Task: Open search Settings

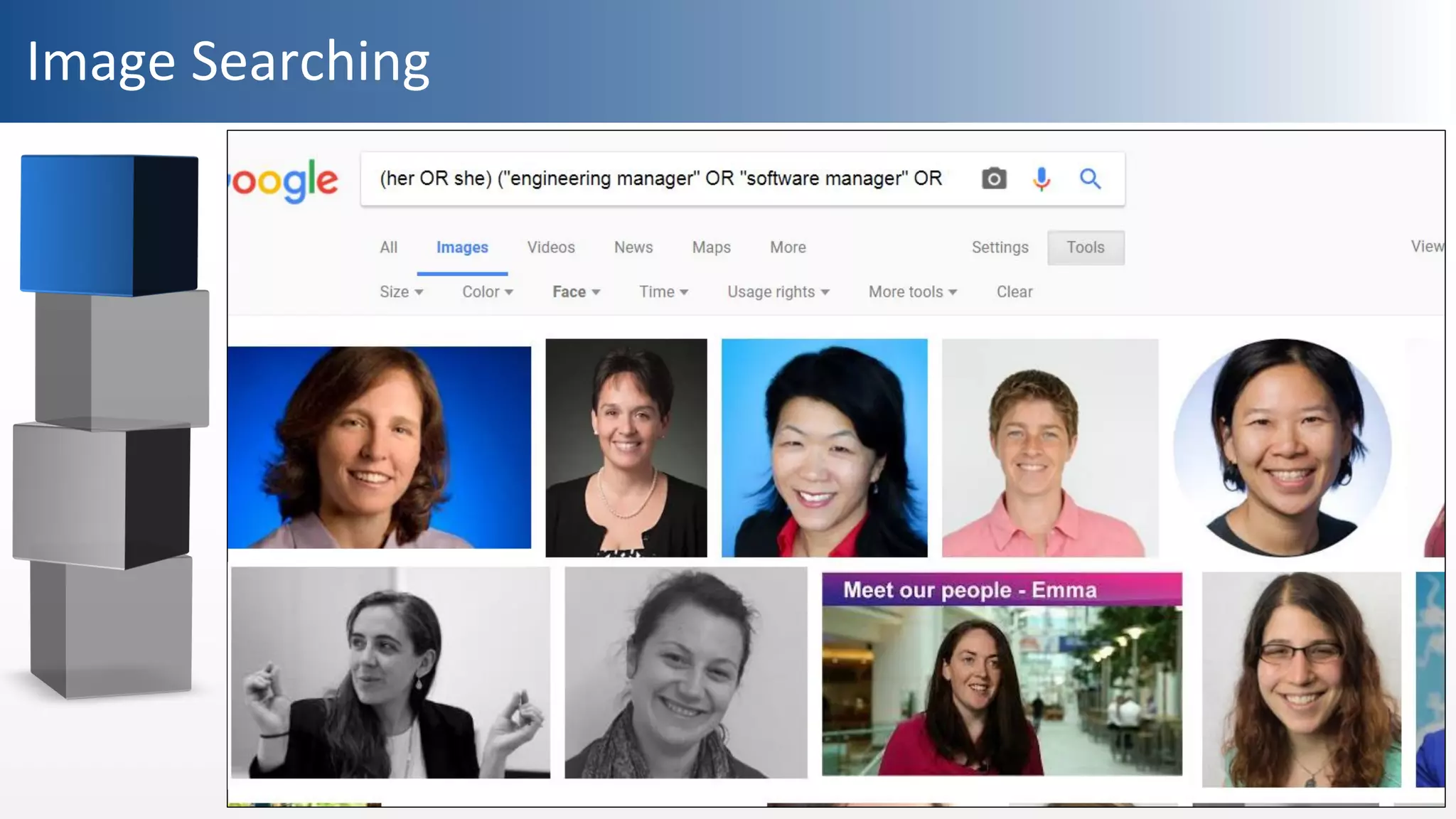Action: [1000, 247]
